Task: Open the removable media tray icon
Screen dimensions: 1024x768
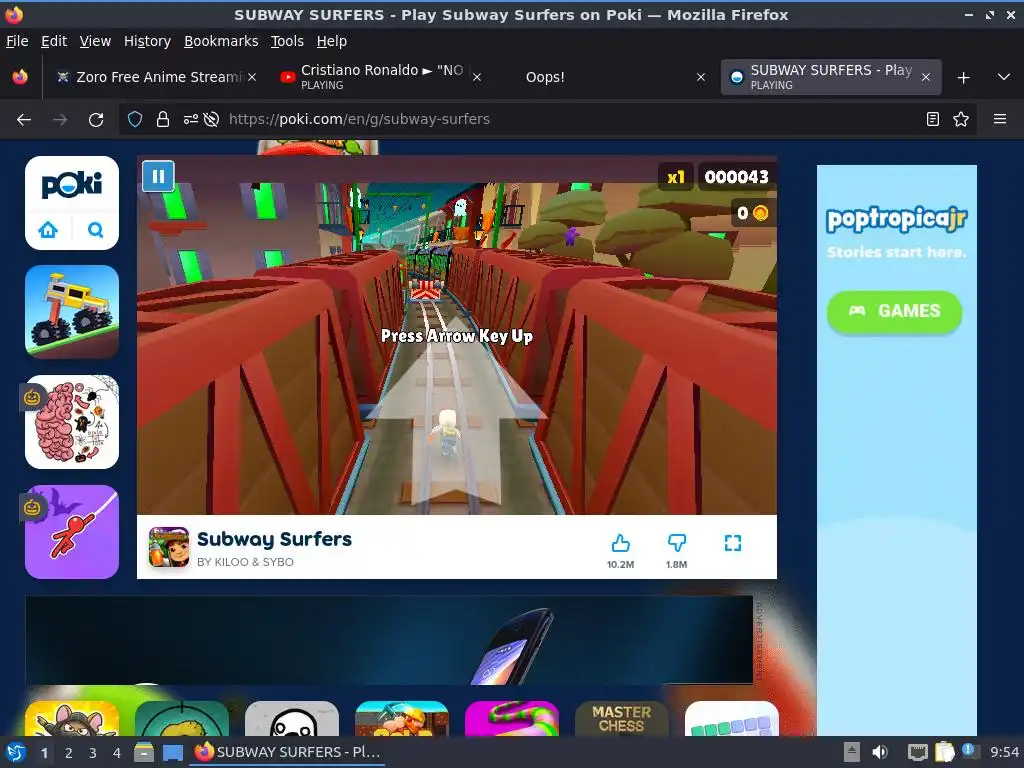Action: (851, 752)
